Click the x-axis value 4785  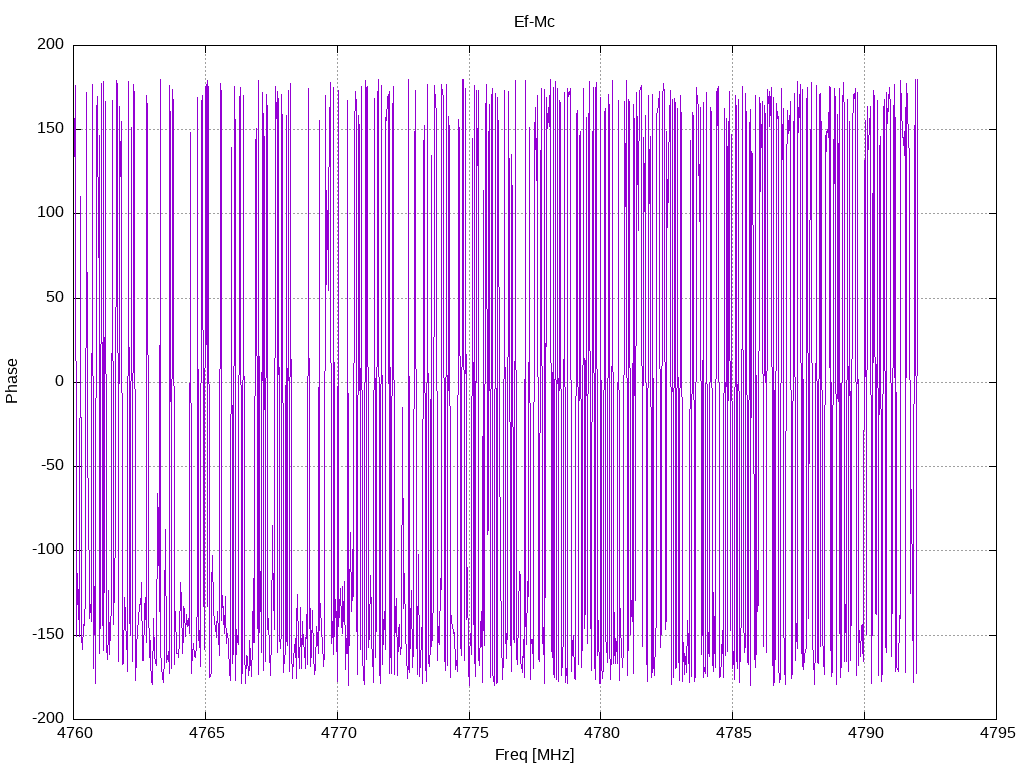[733, 733]
